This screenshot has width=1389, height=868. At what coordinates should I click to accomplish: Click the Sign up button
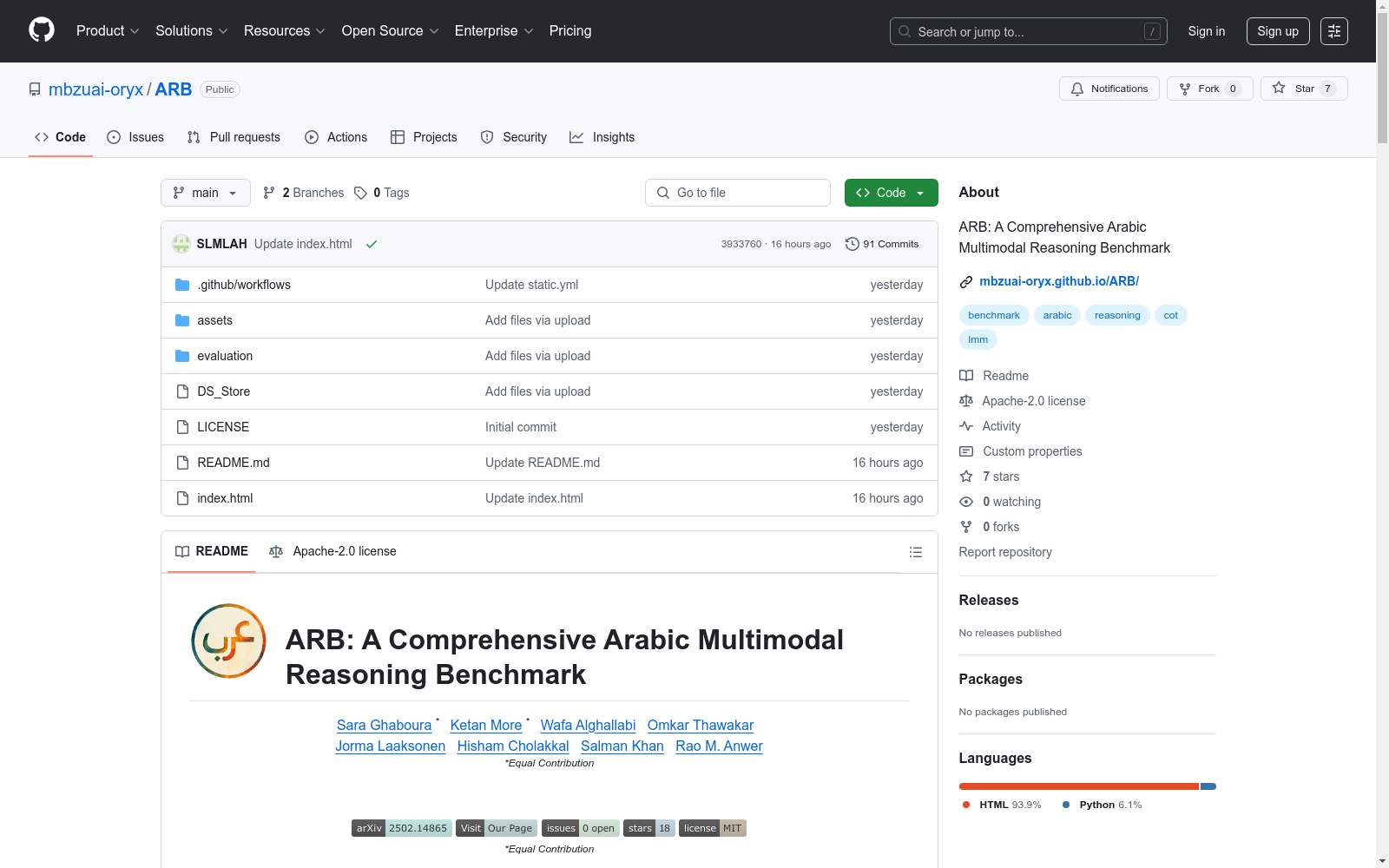(x=1278, y=31)
